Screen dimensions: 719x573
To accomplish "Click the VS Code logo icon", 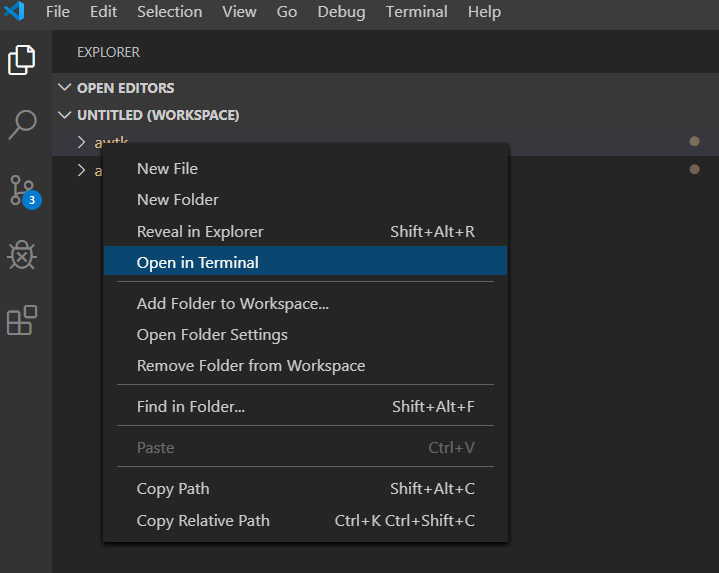I will click(x=14, y=11).
